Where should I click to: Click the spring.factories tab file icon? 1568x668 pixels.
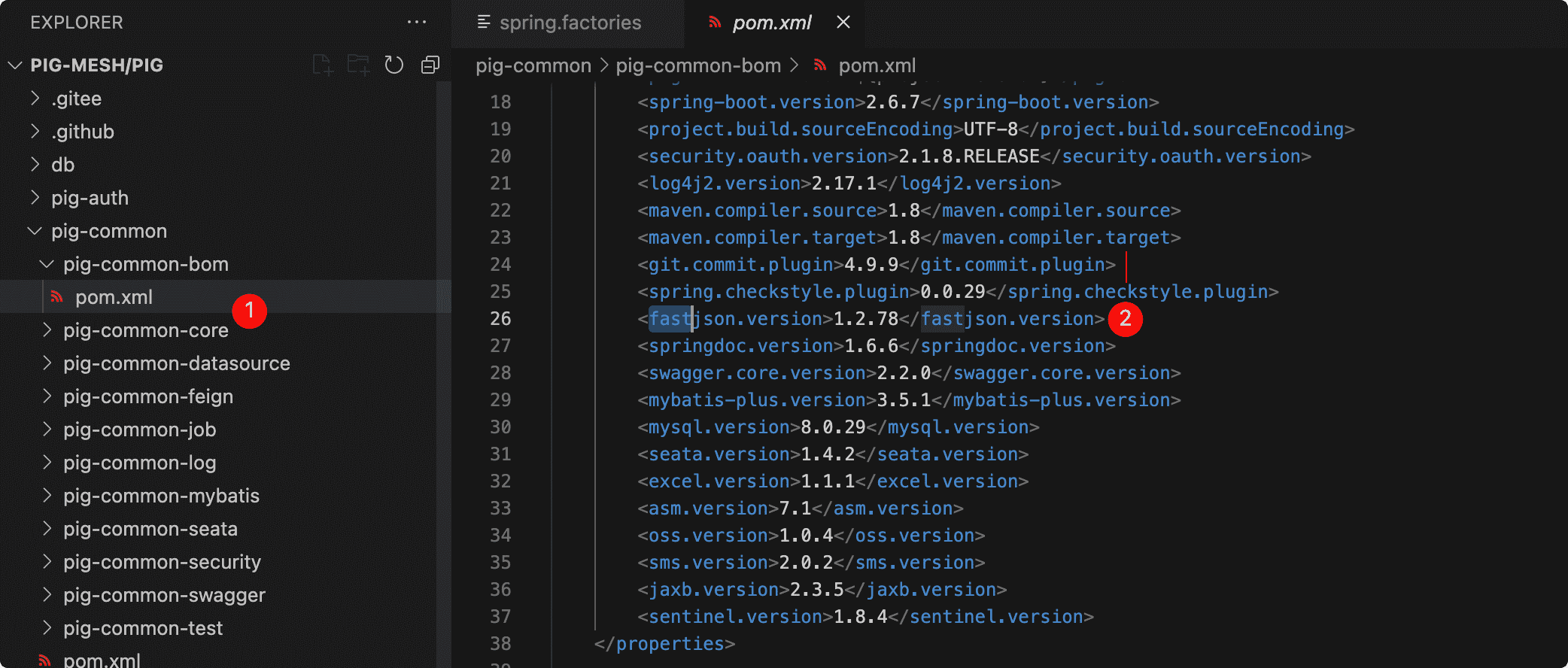point(484,23)
